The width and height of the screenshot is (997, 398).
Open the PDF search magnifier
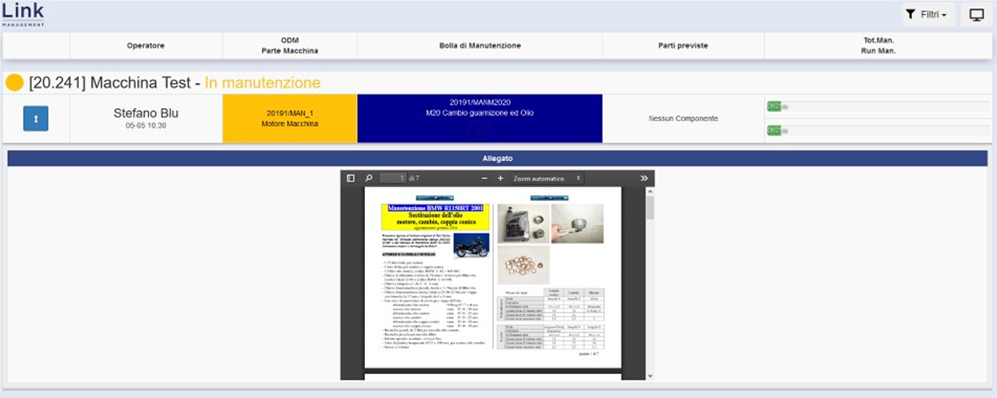point(369,179)
